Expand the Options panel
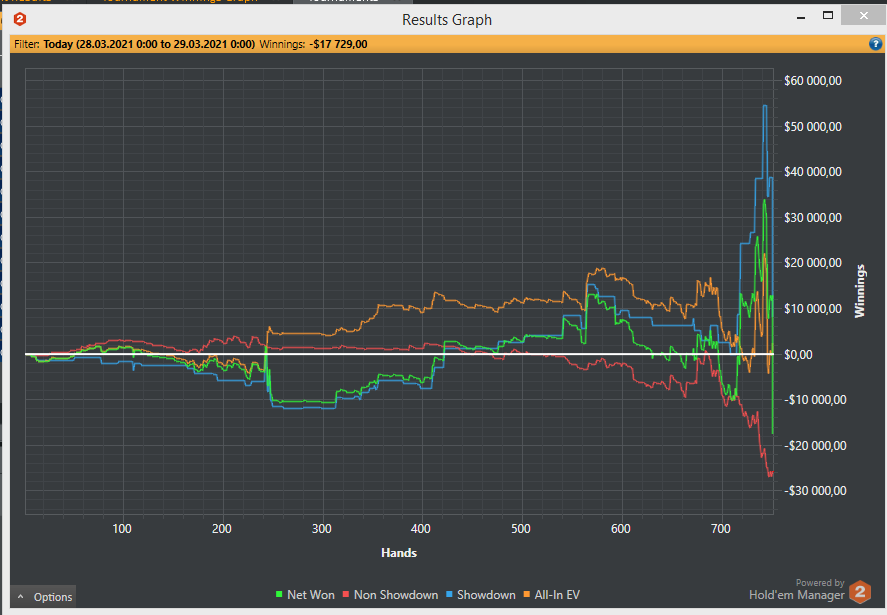This screenshot has width=887, height=615. pyautogui.click(x=44, y=597)
